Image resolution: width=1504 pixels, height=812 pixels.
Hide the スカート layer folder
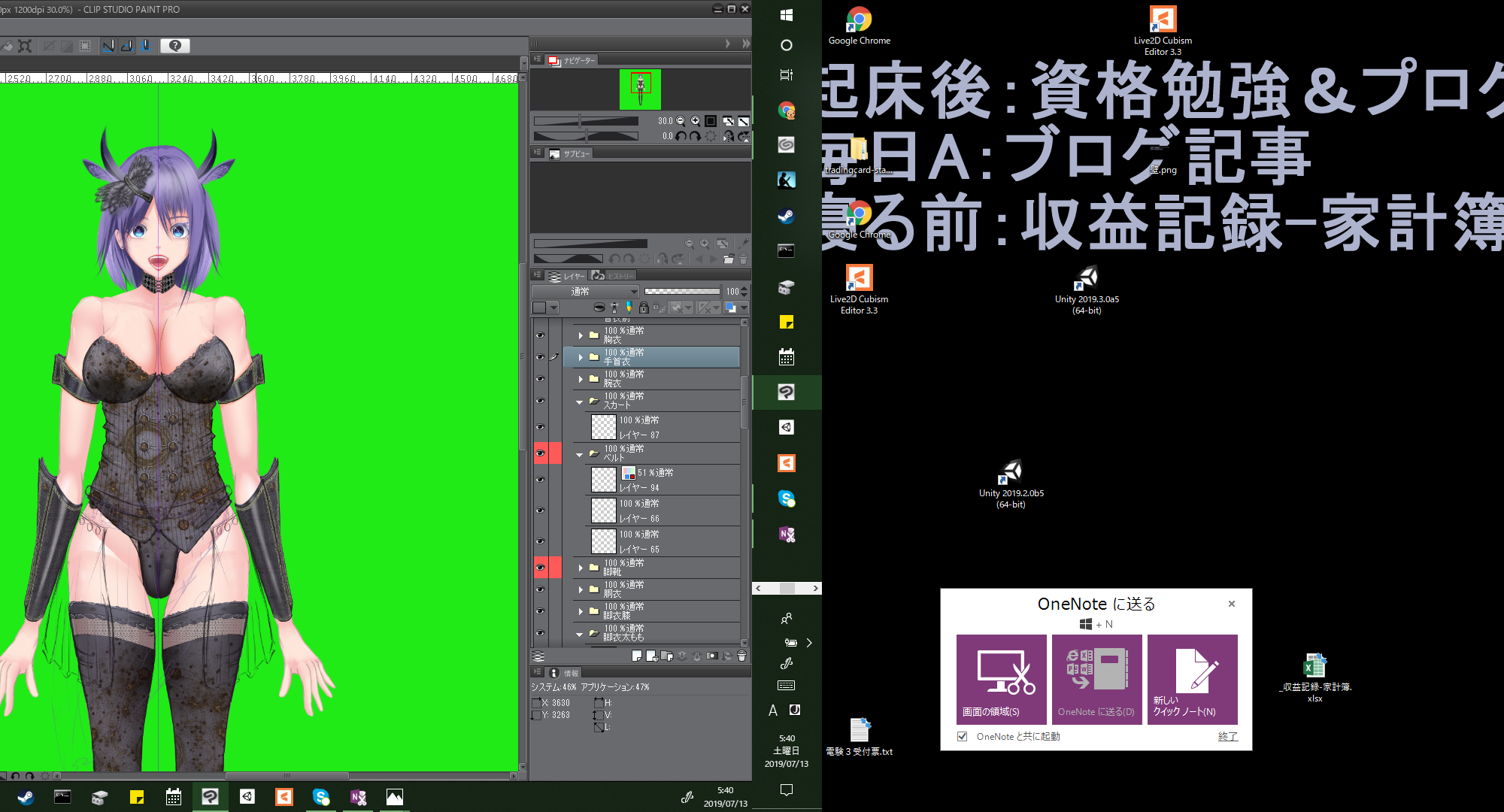[x=540, y=401]
